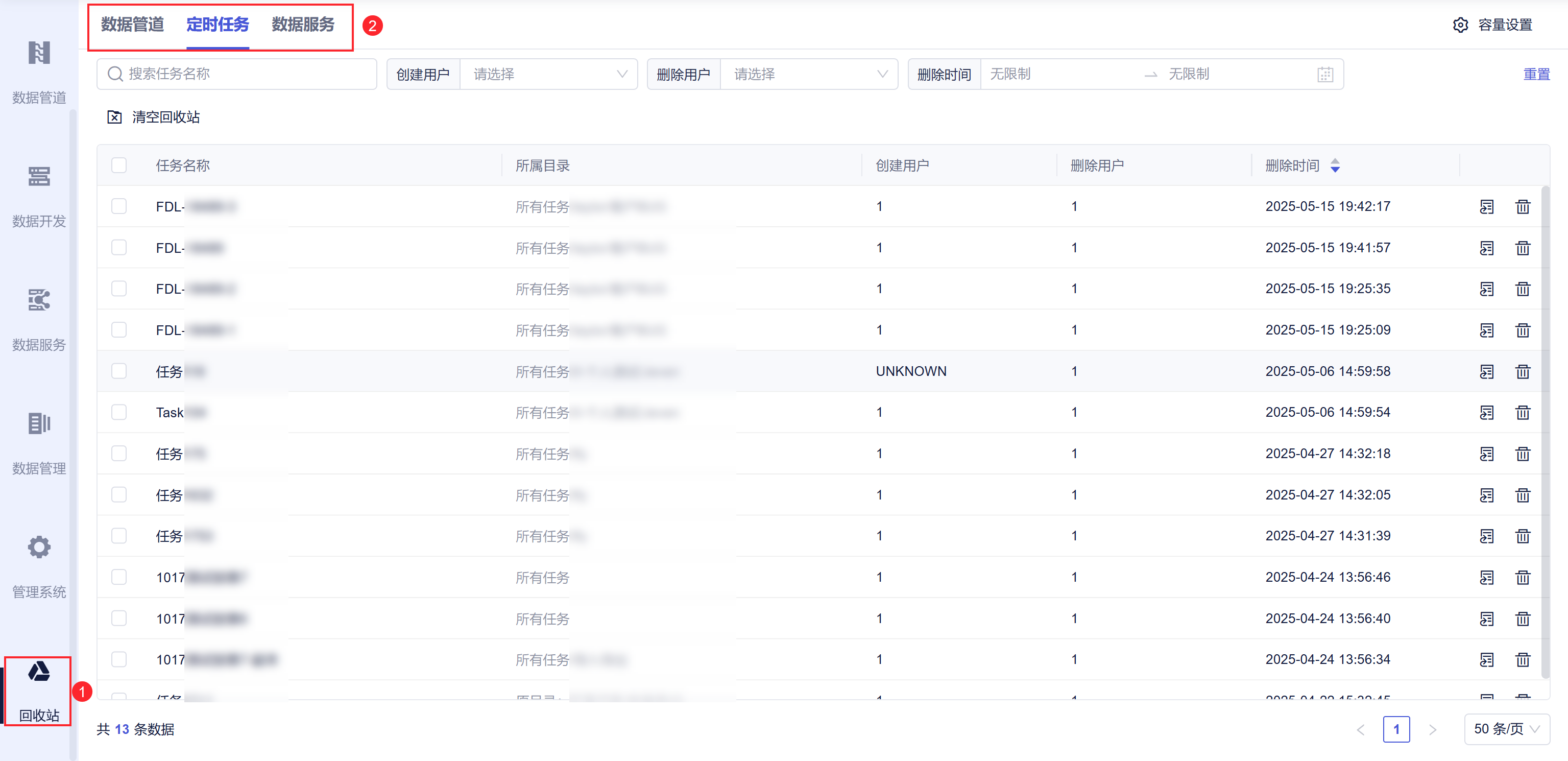Click the trash icon for the 13:56:46 row
1568x761 pixels.
1523,577
